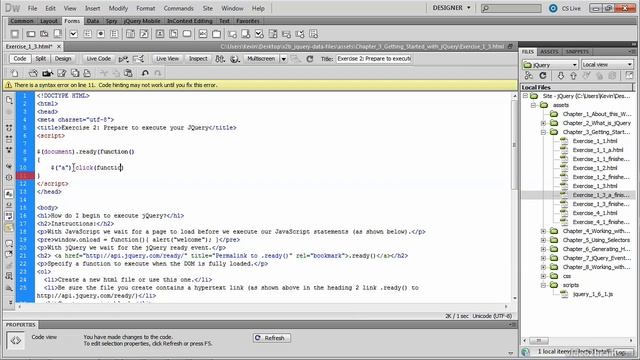
Task: Switch to Code view
Action: (x=20, y=59)
